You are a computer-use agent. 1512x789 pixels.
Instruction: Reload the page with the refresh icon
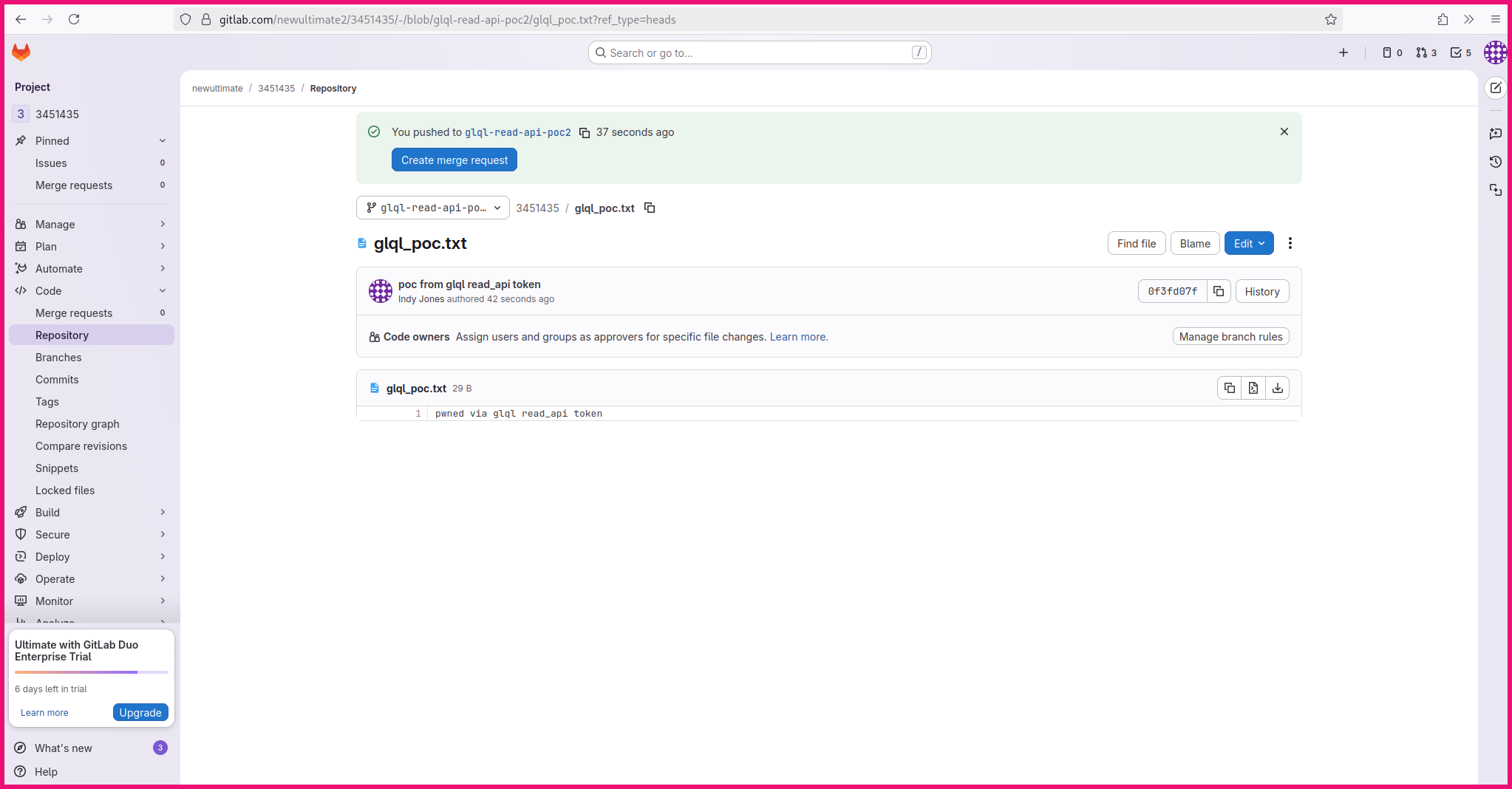coord(74,19)
